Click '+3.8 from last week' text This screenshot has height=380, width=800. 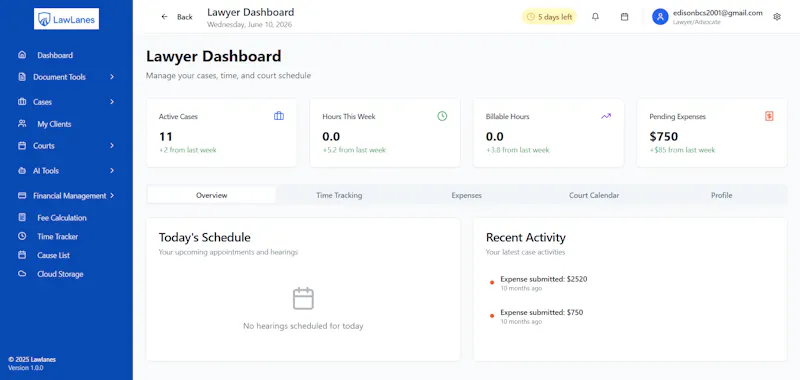click(x=517, y=150)
